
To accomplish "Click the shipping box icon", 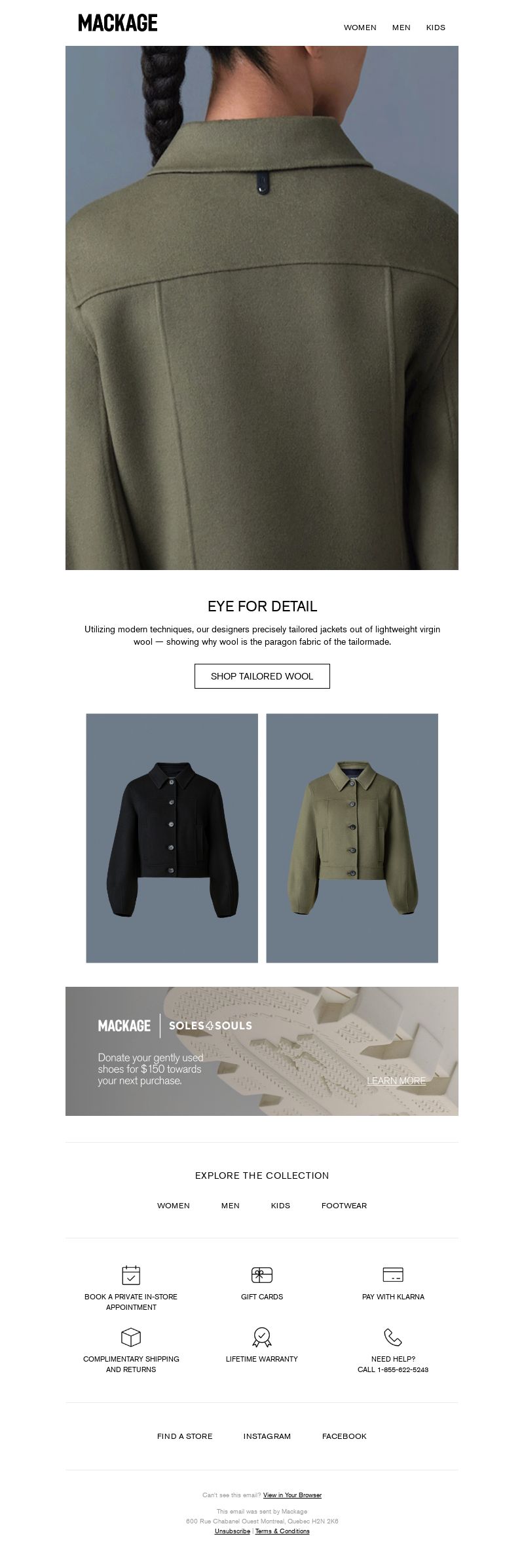I will coord(131,1337).
